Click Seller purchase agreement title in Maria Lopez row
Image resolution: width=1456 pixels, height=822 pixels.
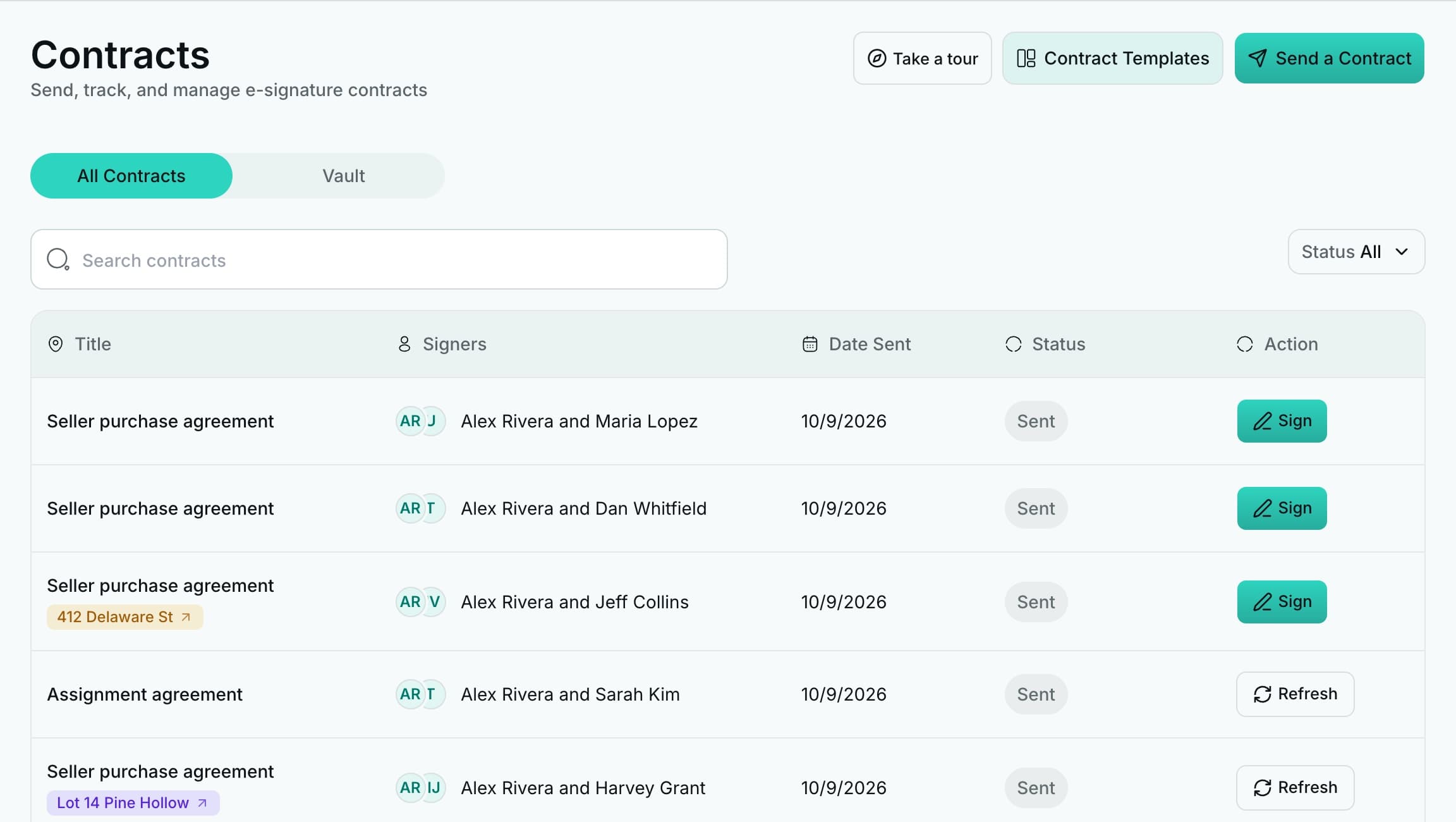[x=161, y=421]
